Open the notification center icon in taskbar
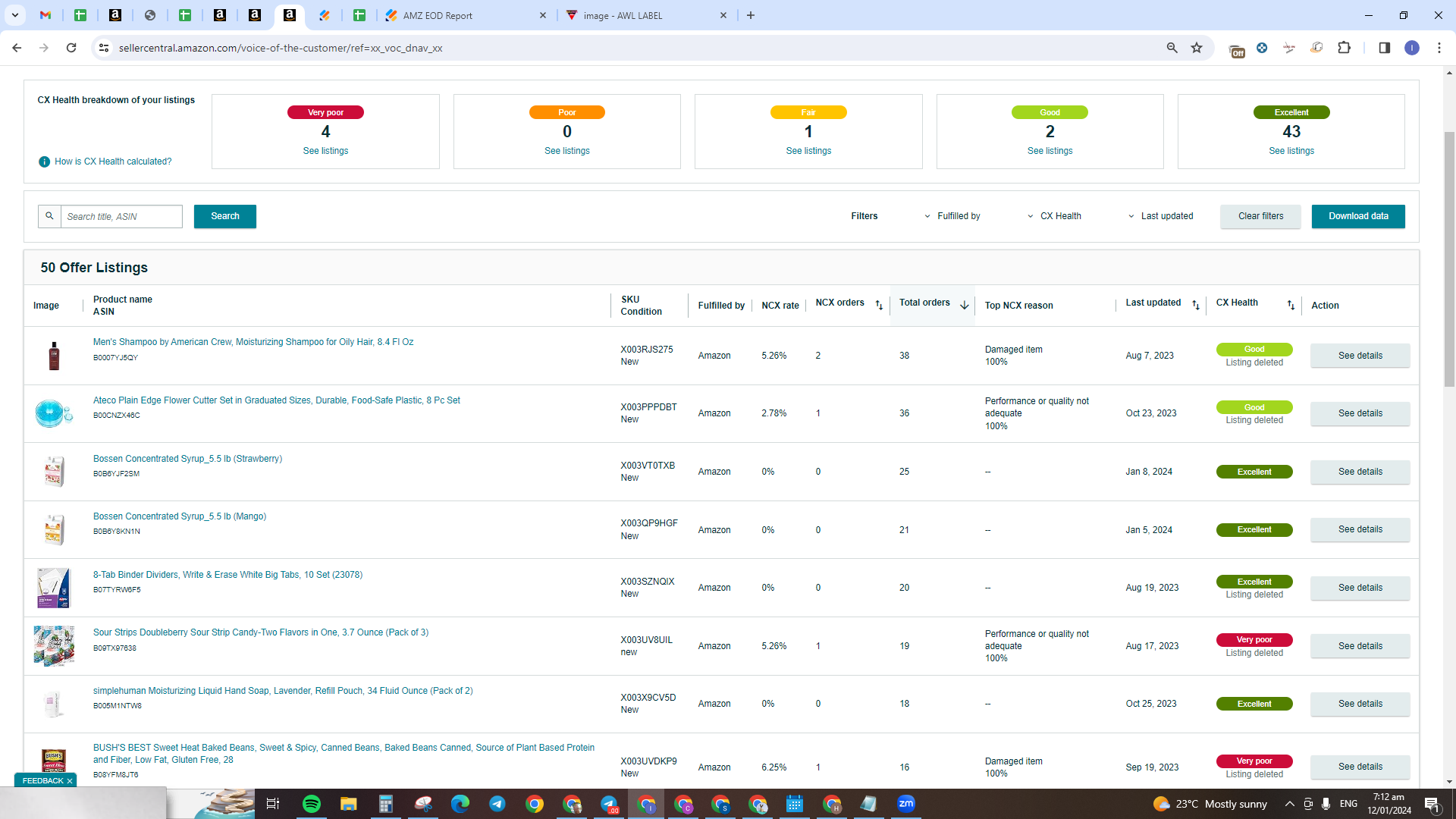 tap(1432, 804)
